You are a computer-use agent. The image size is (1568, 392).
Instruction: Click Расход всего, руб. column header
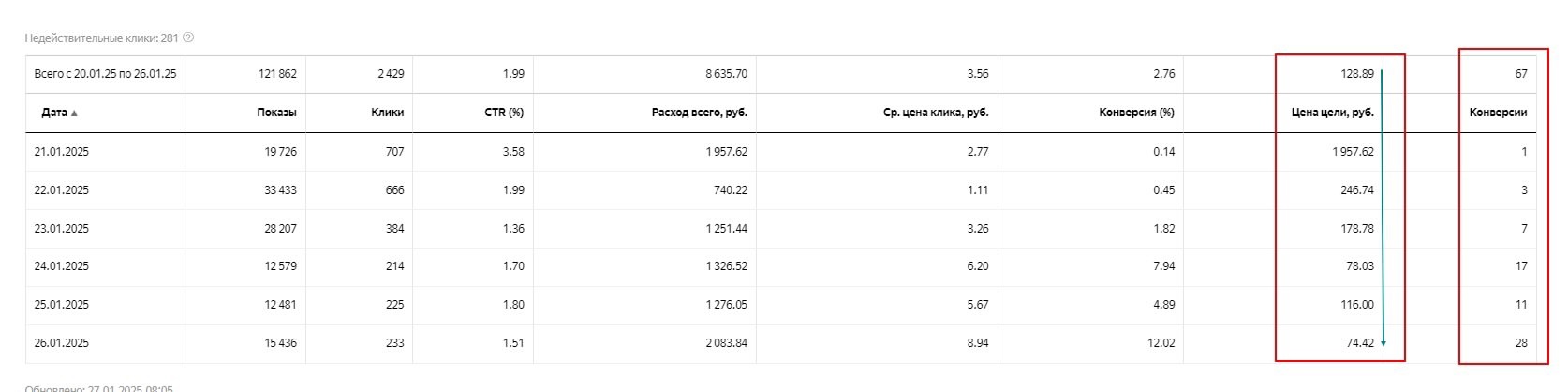(x=699, y=113)
